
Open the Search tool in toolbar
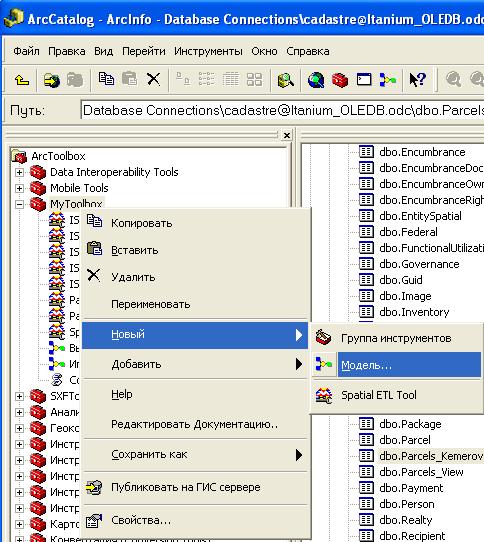286,80
